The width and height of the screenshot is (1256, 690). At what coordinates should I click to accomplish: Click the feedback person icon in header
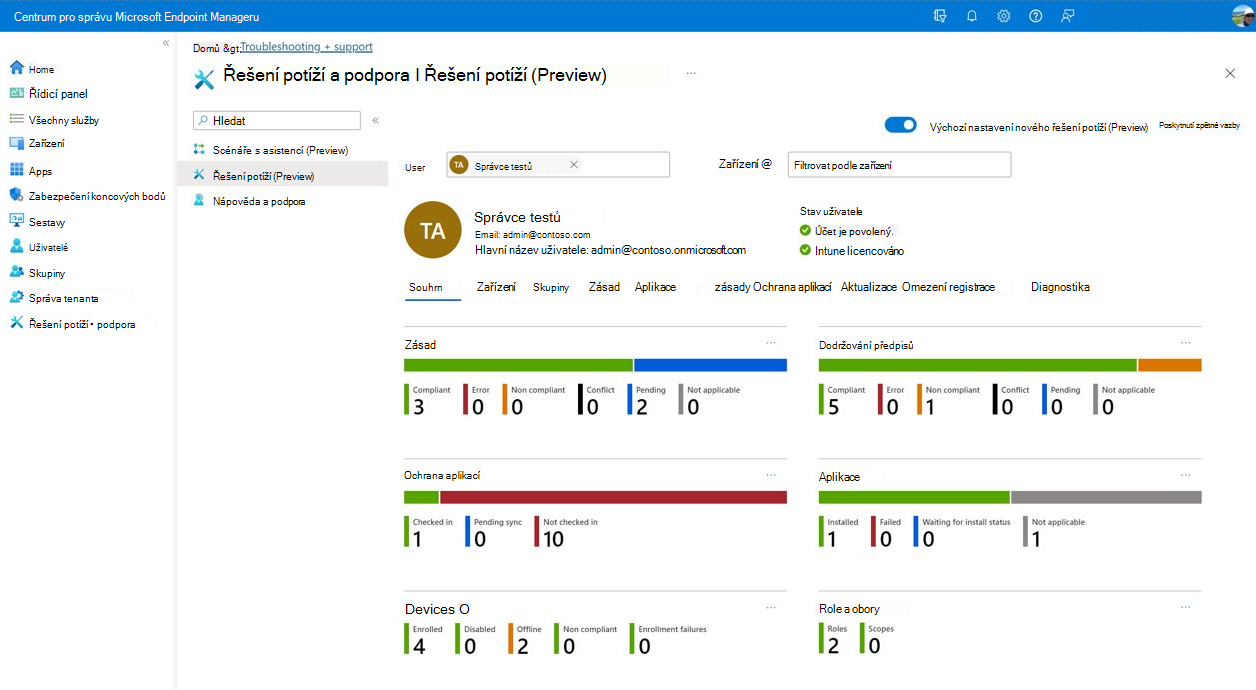pyautogui.click(x=1068, y=16)
